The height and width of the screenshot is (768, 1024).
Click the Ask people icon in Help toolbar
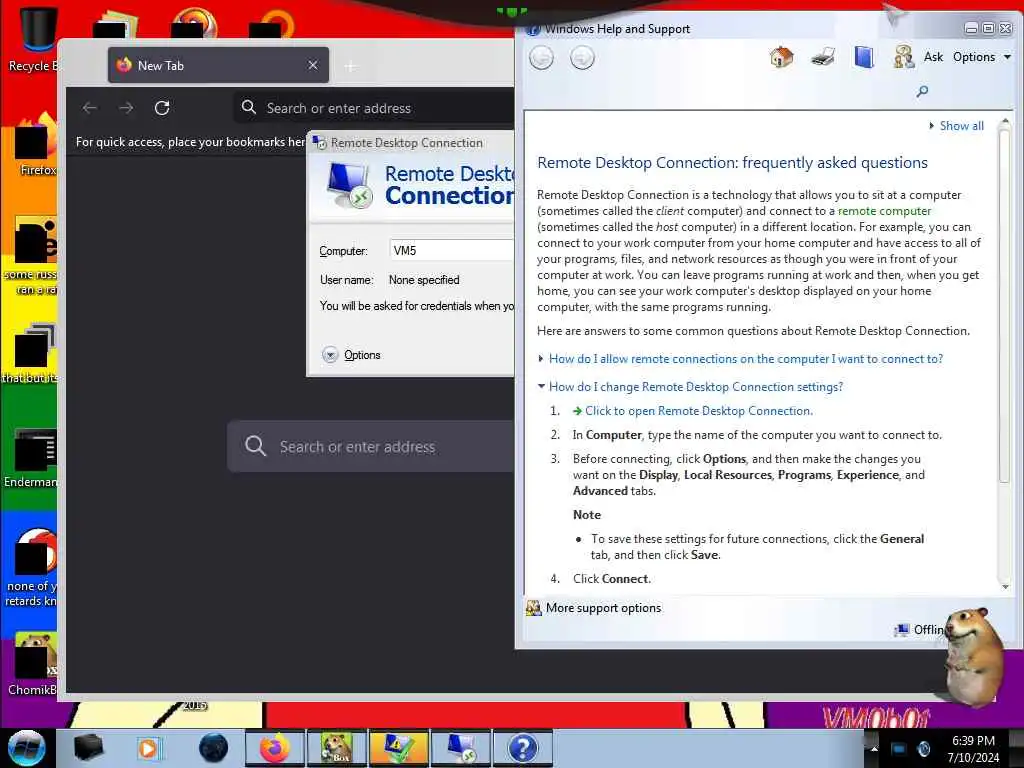904,57
